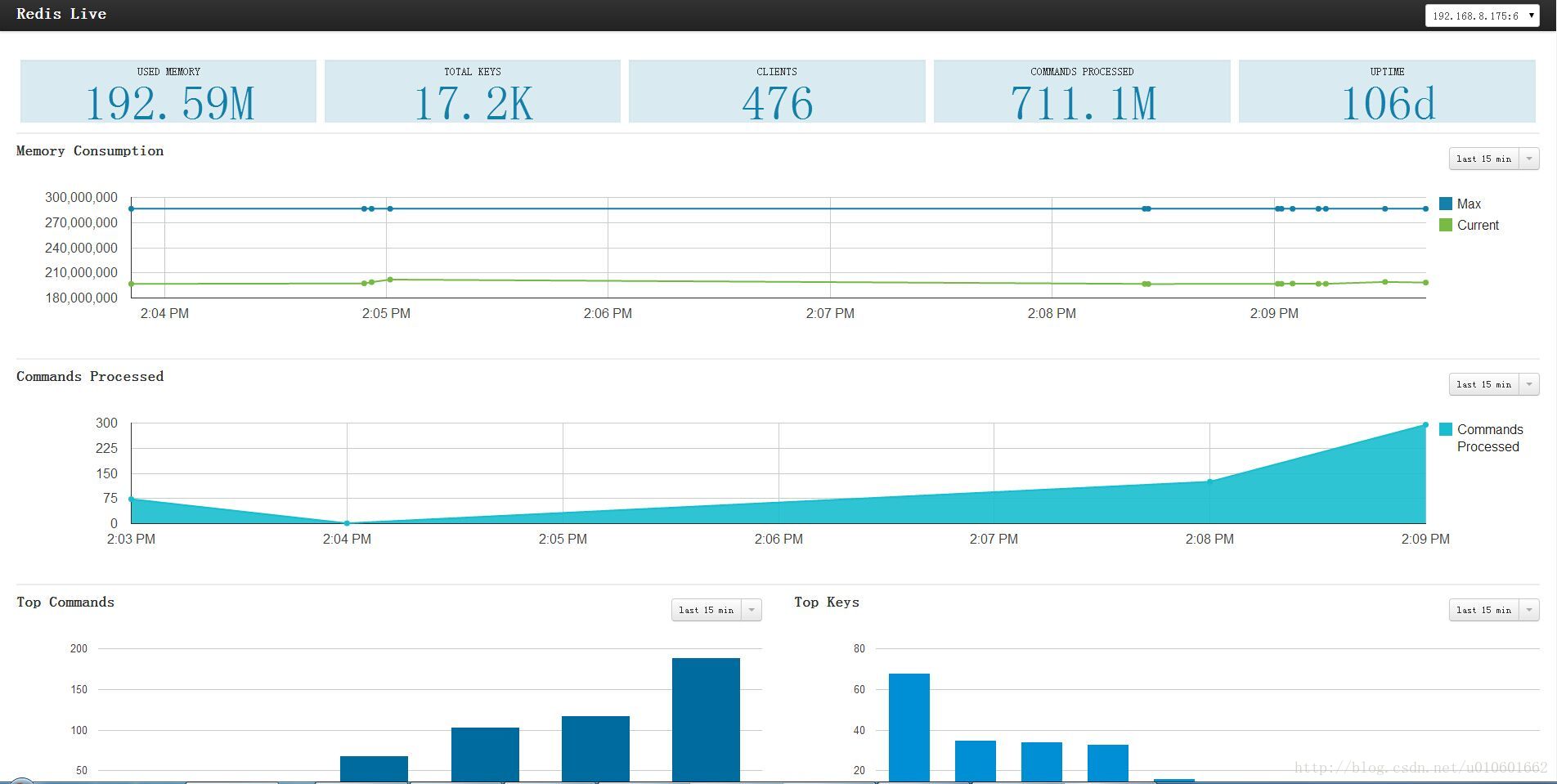Viewport: 1557px width, 784px height.
Task: Click the Top Commands heading
Action: 65,602
